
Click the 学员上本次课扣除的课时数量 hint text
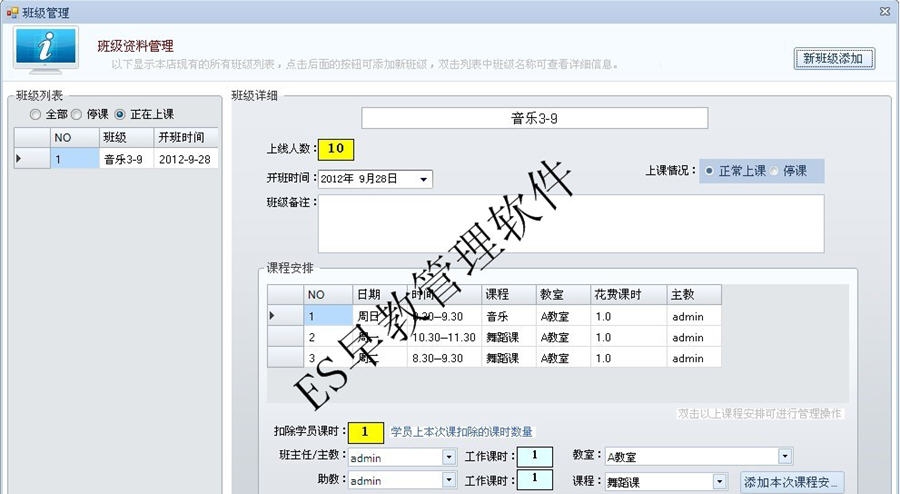click(x=461, y=431)
